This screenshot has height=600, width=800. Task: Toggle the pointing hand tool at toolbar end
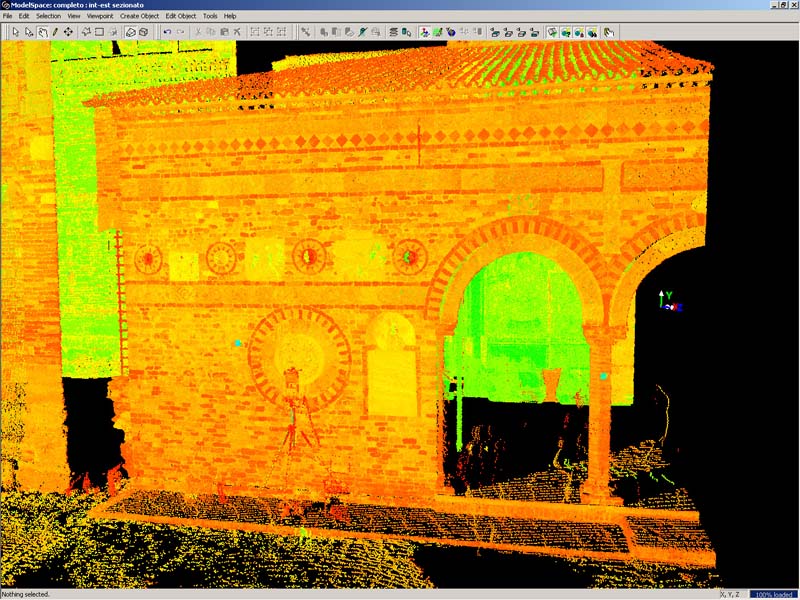point(608,32)
